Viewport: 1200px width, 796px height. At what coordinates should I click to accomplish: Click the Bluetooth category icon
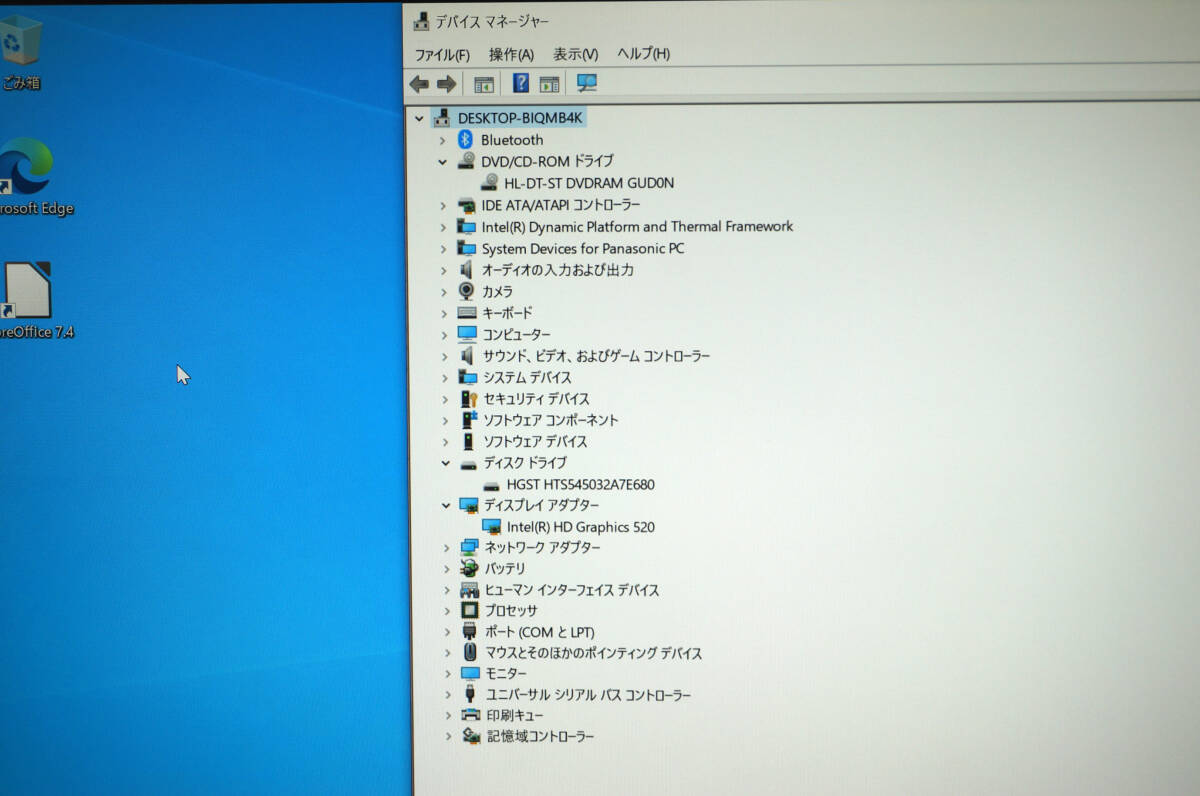pyautogui.click(x=466, y=140)
